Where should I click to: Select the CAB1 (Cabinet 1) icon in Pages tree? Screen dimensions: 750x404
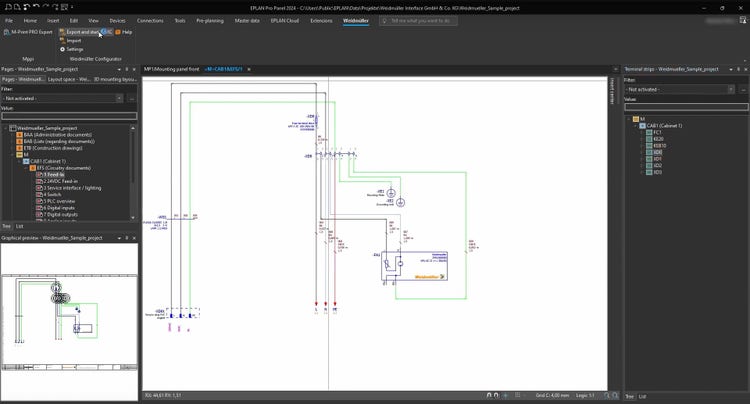tap(25, 160)
